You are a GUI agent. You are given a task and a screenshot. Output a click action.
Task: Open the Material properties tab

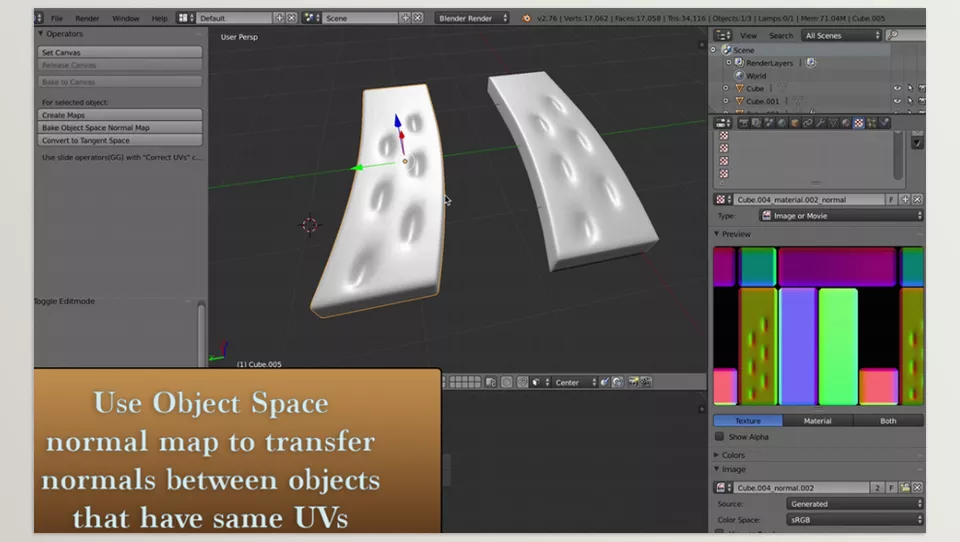[846, 123]
